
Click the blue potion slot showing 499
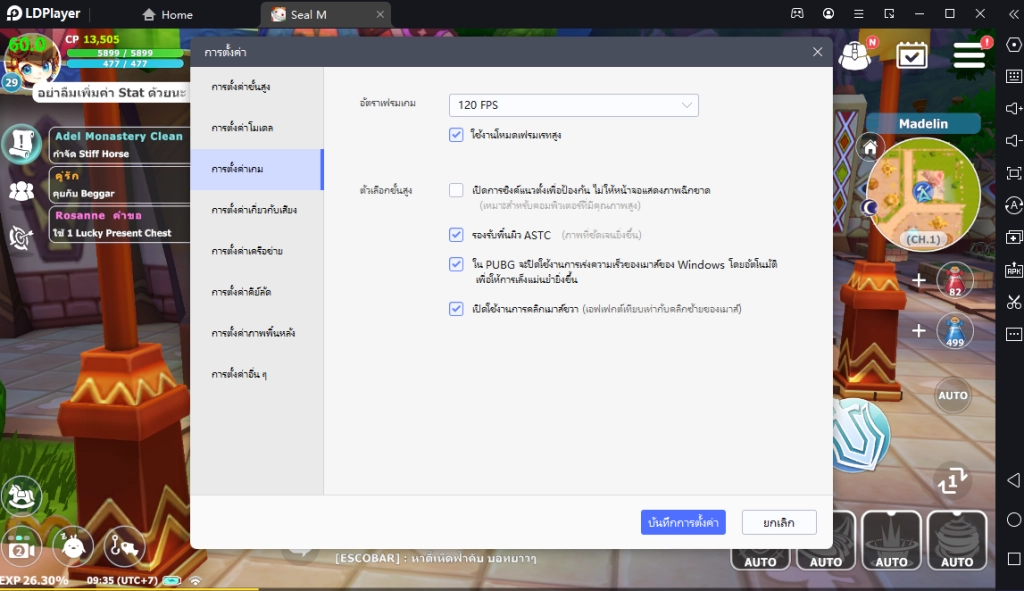955,330
